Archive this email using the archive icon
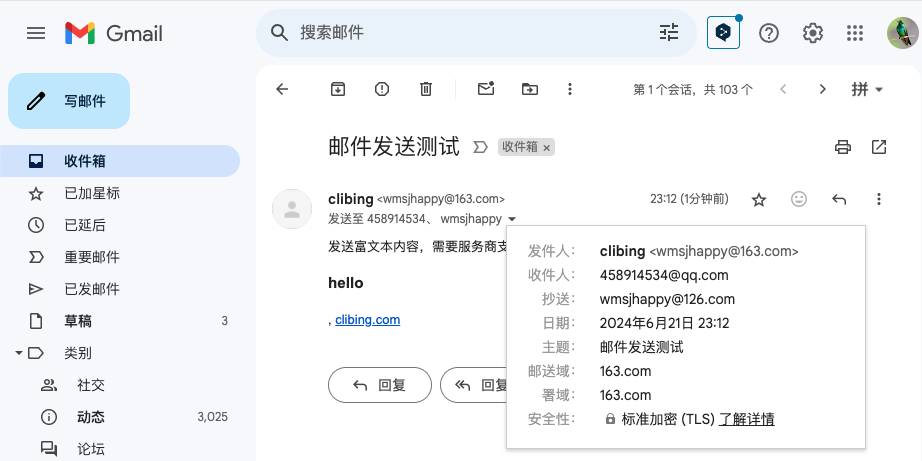This screenshot has width=922, height=461. 338,89
